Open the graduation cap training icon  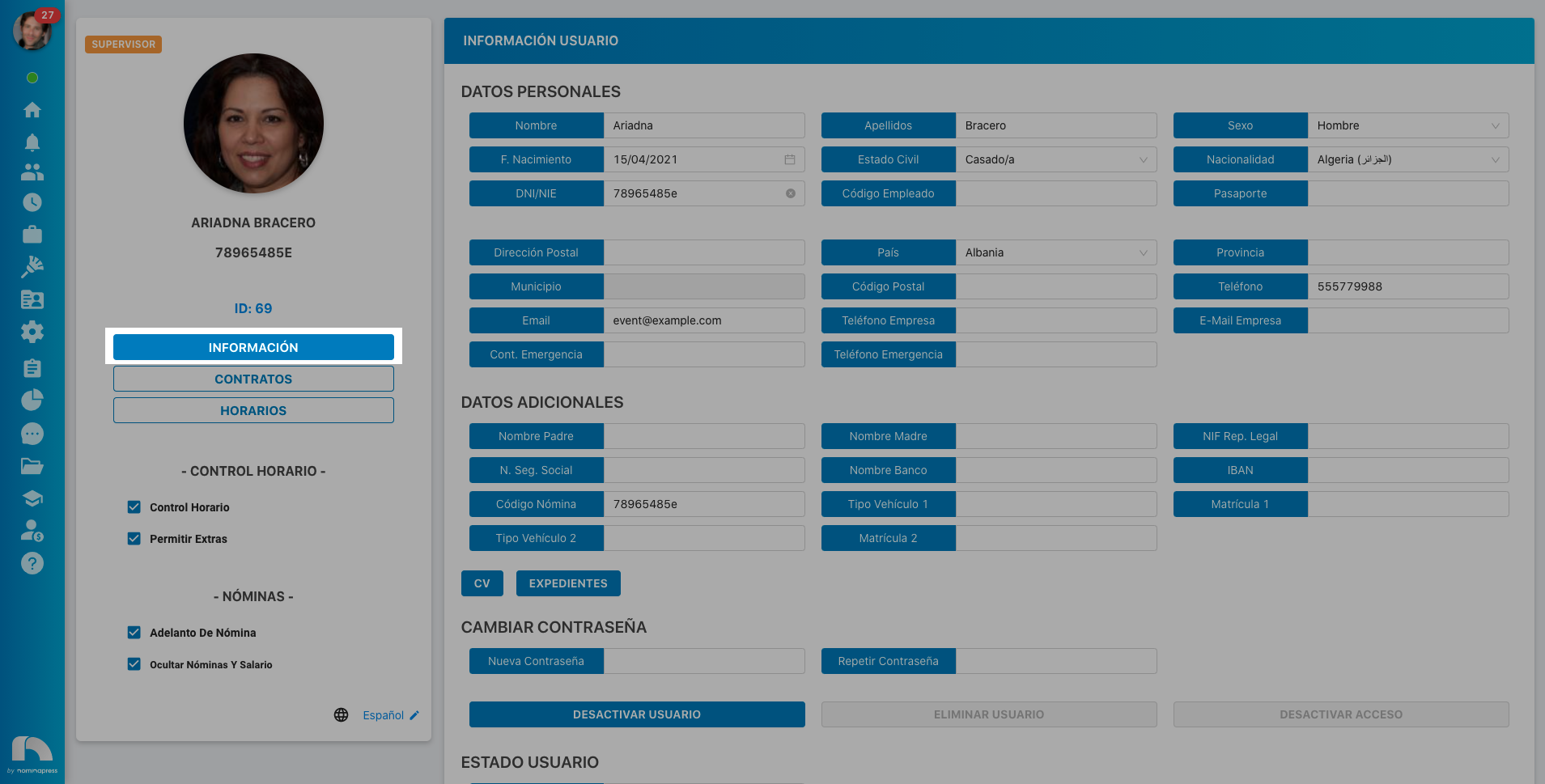click(x=32, y=498)
